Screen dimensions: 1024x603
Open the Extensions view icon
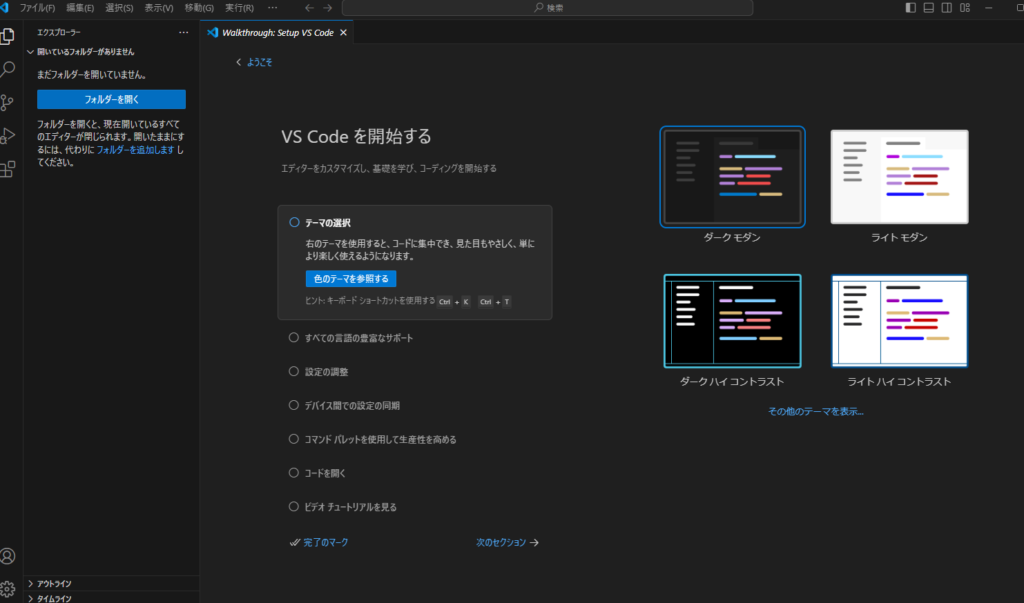click(8, 168)
